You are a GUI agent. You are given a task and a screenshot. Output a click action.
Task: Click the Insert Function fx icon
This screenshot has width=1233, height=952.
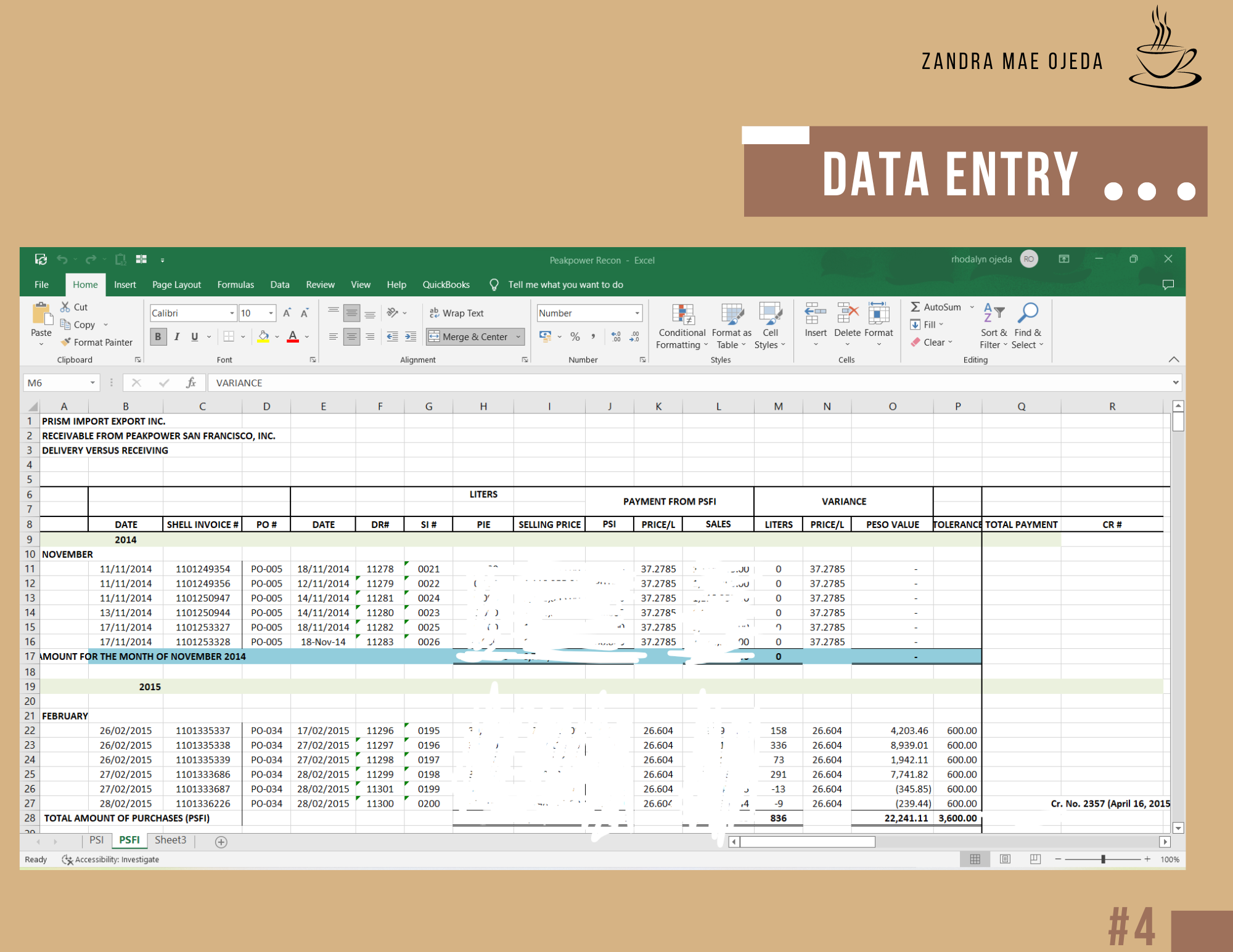coord(190,383)
